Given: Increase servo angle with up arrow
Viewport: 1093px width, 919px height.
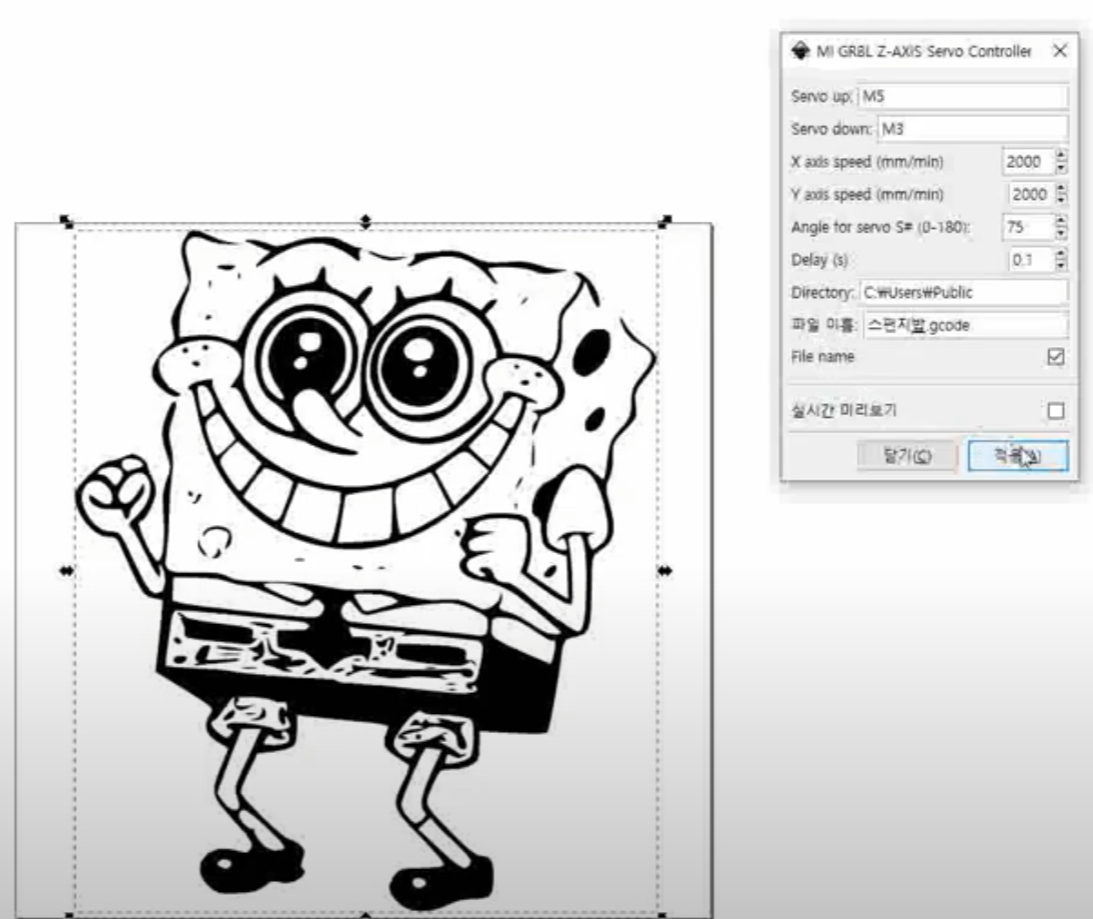Looking at the screenshot, I should [x=1061, y=221].
